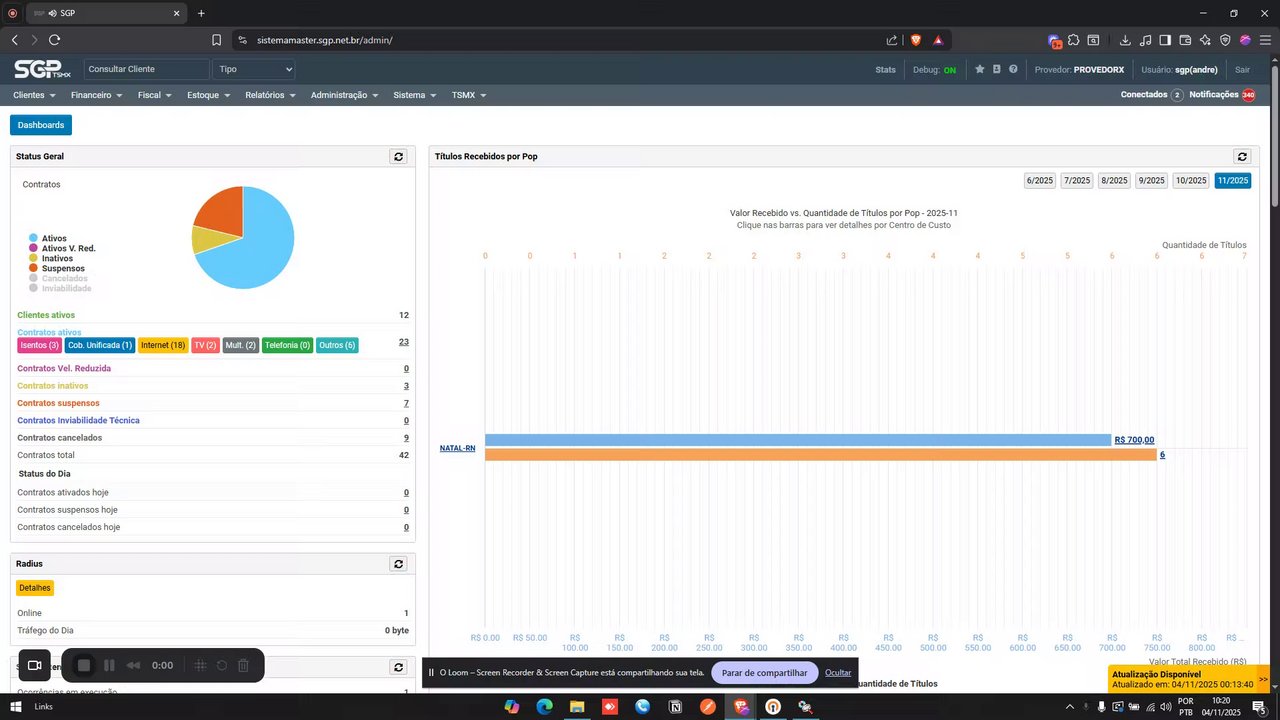The height and width of the screenshot is (720, 1280).
Task: Click the Brave Shields lion icon
Action: 915,40
